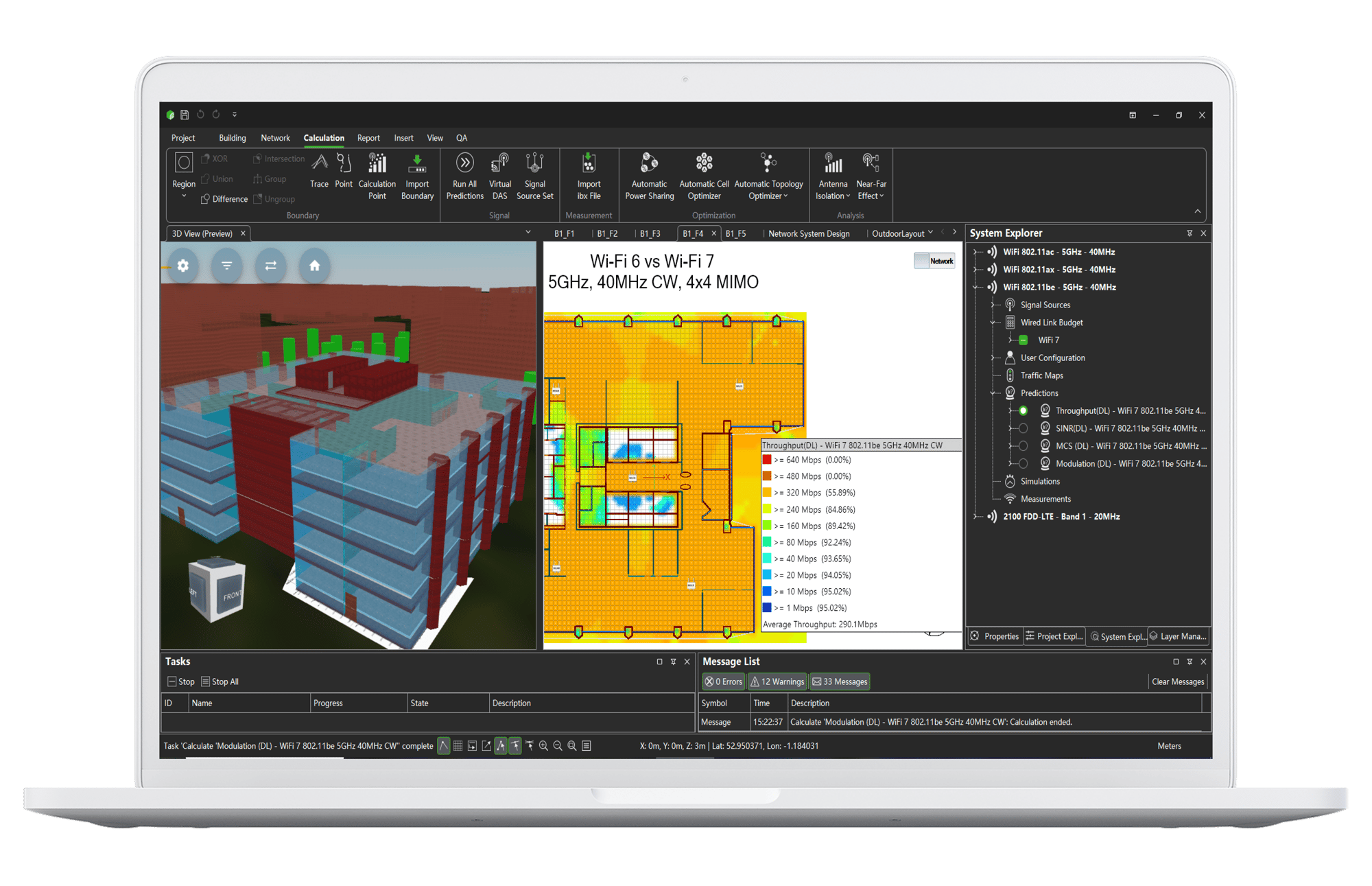Run Automatic Power Sharing
1372x886 pixels.
coord(649,176)
